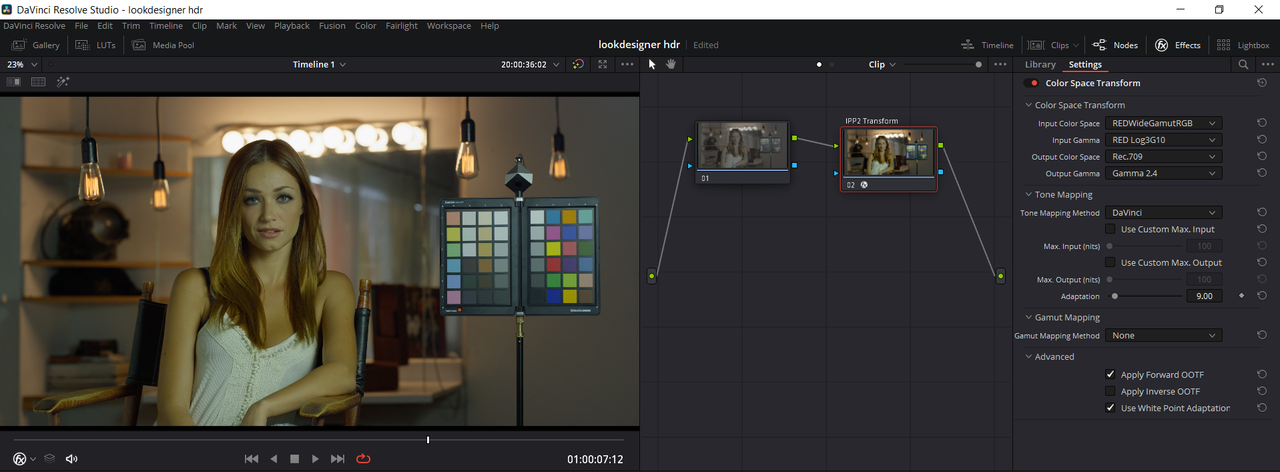The width and height of the screenshot is (1280, 472).
Task: Open Input Gamma dropdown
Action: (1163, 140)
